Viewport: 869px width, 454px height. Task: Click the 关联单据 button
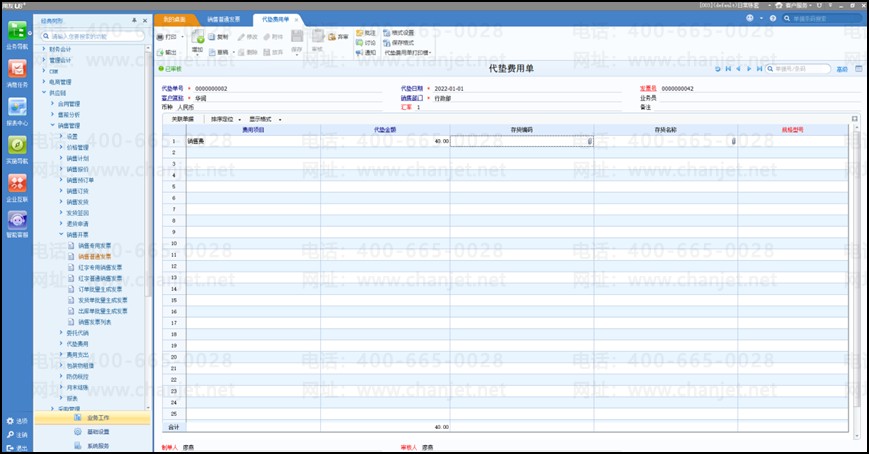point(181,119)
